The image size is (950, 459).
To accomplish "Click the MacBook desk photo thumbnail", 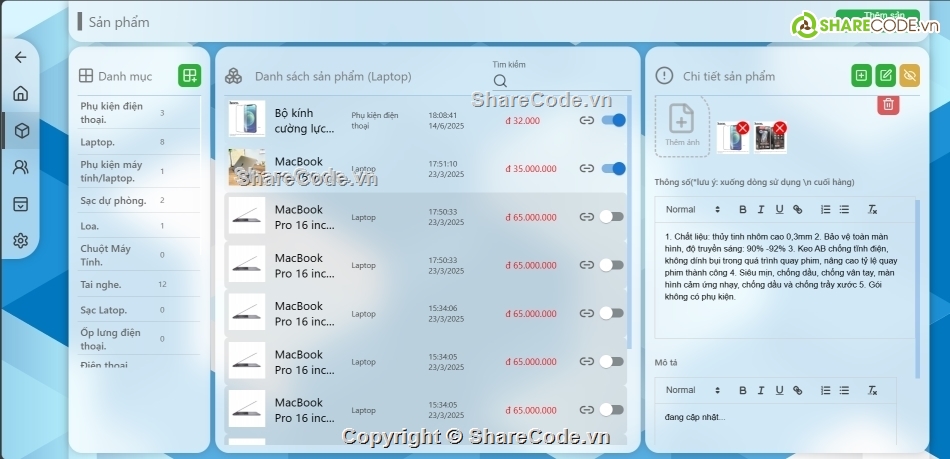I will (247, 167).
